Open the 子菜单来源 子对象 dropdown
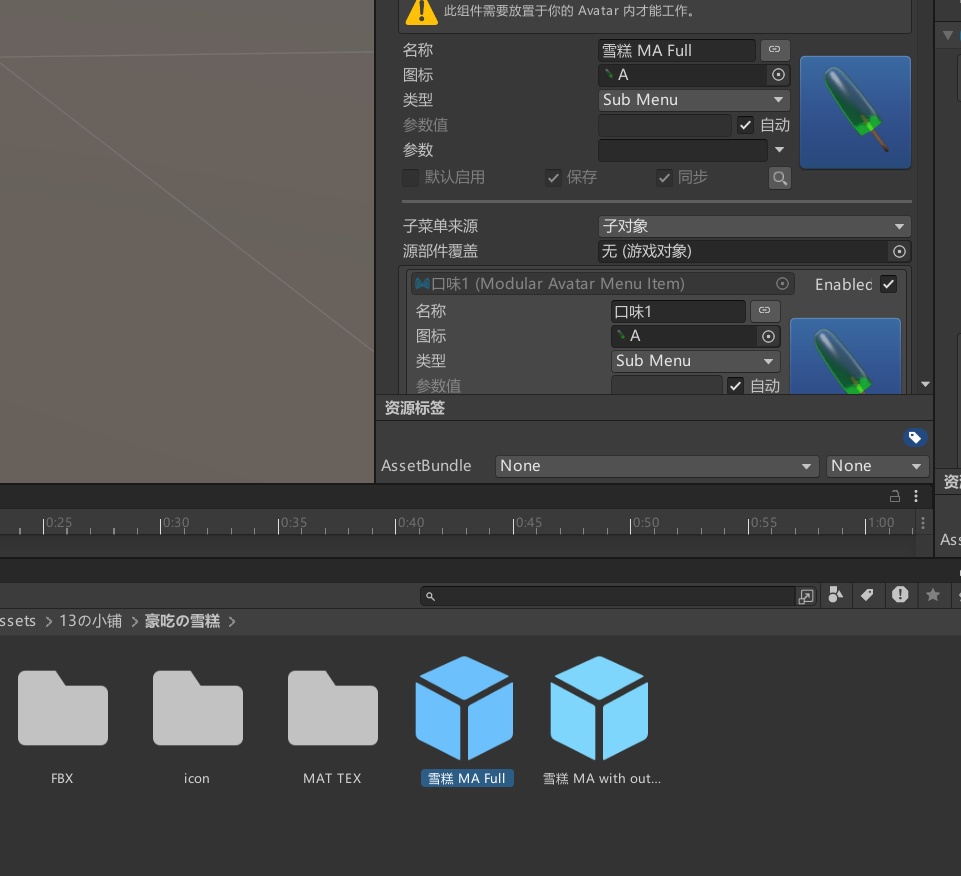 coord(754,226)
